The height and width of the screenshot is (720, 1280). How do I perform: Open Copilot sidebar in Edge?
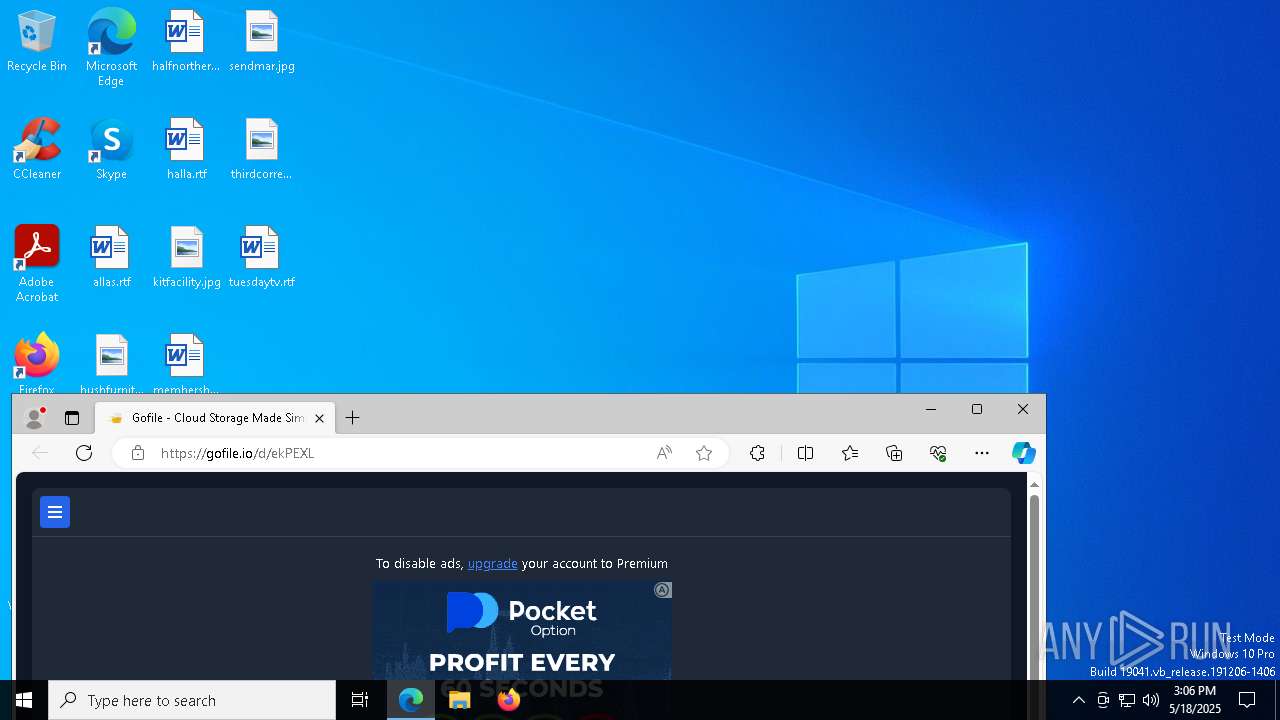coord(1023,453)
